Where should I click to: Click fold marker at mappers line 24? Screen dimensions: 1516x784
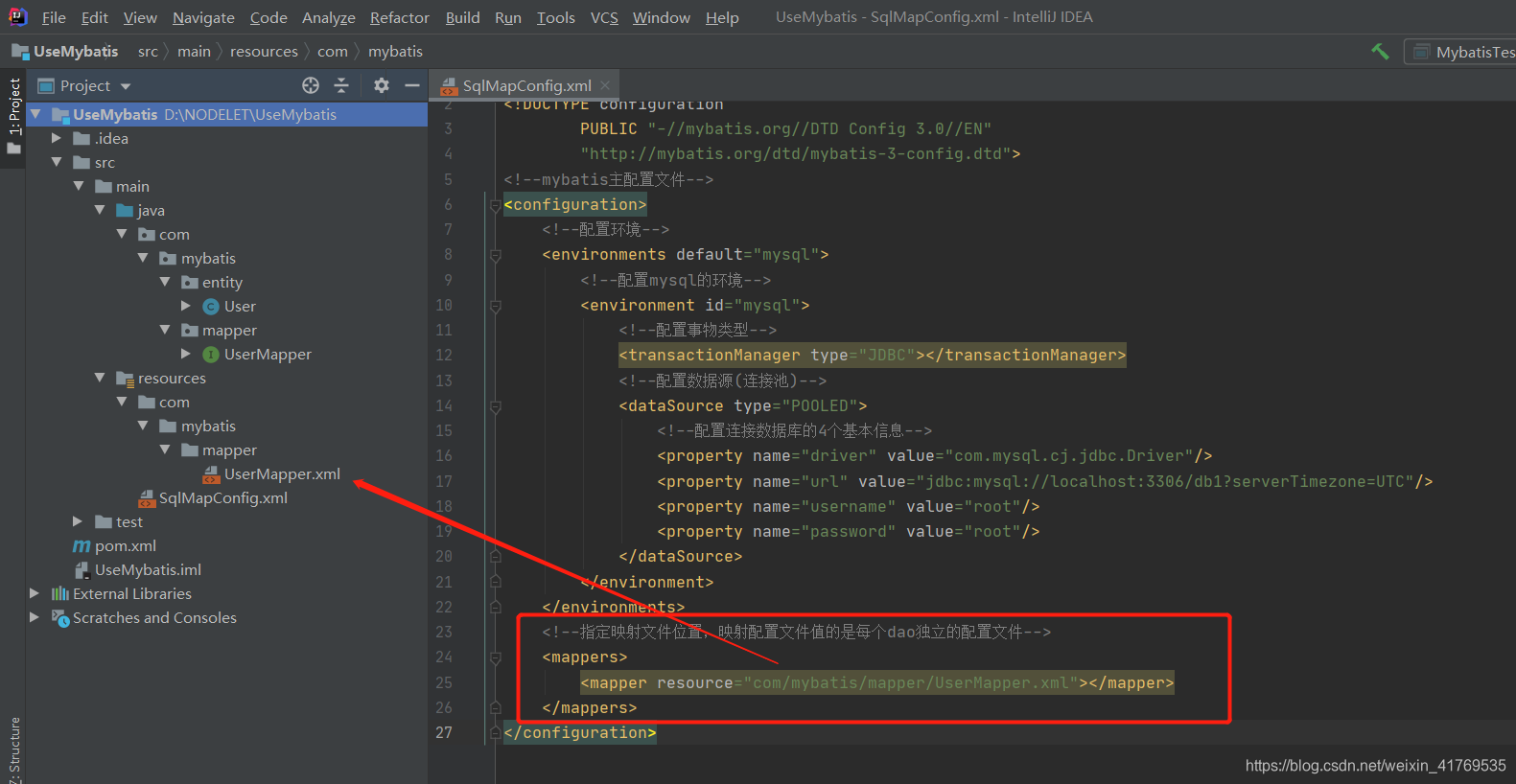tap(495, 657)
